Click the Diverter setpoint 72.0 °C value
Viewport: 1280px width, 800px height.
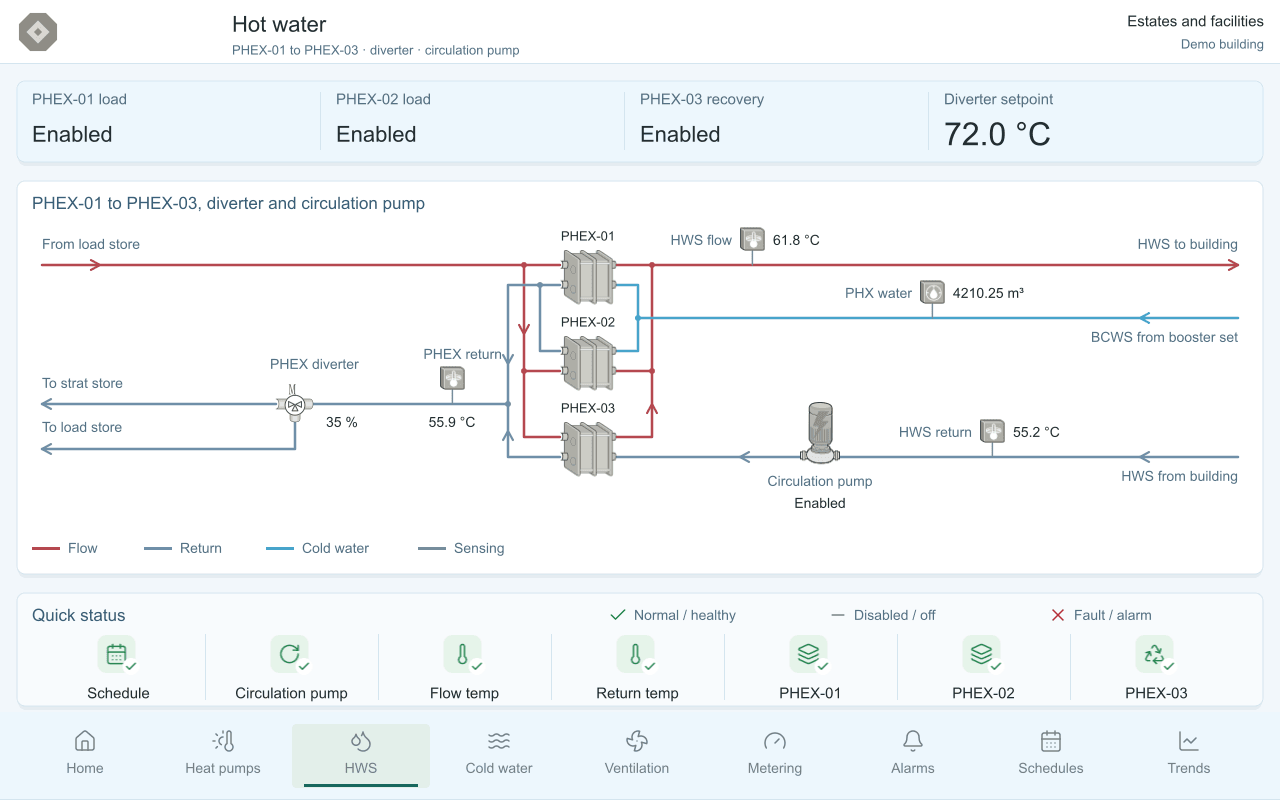pos(997,134)
